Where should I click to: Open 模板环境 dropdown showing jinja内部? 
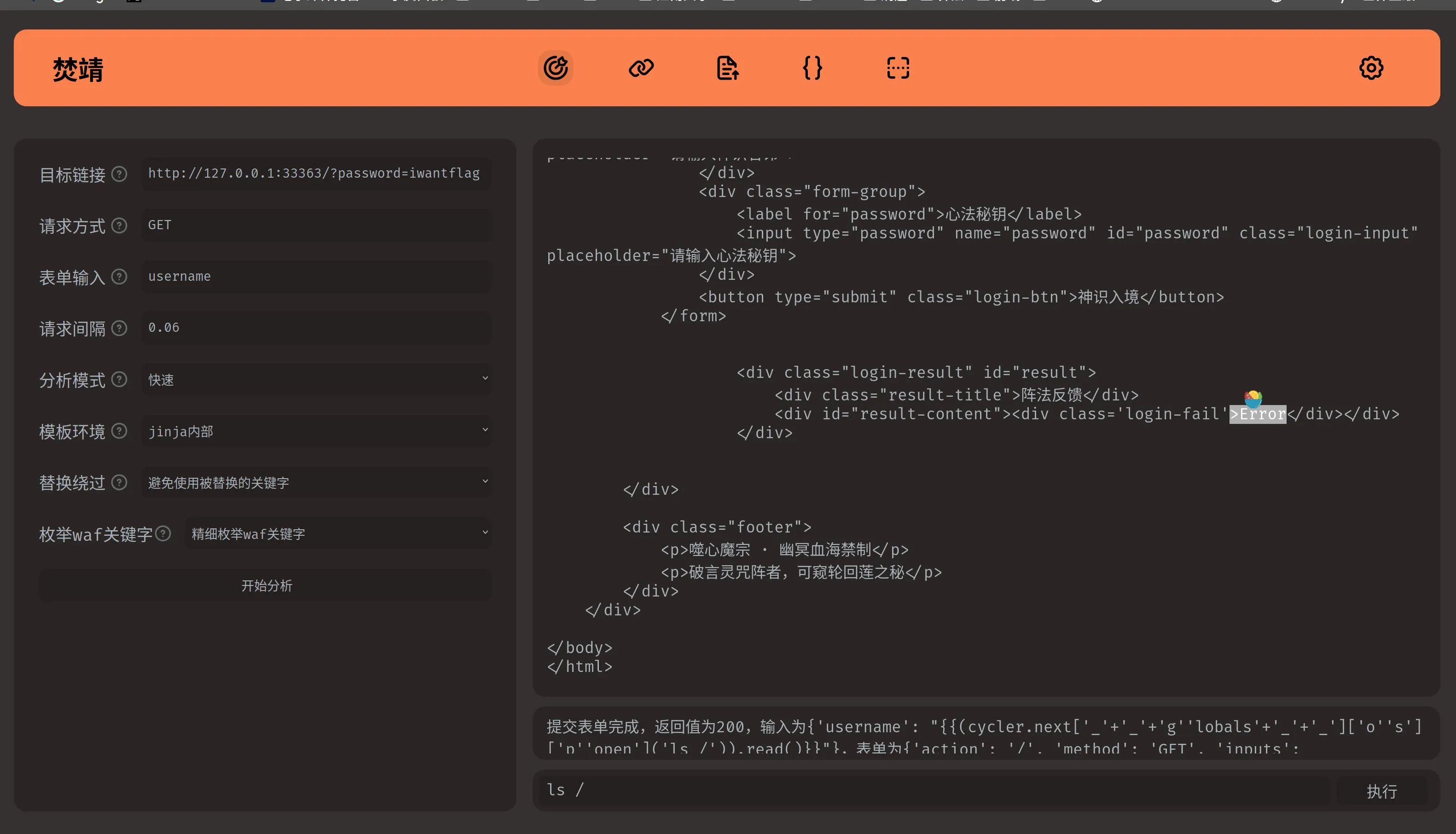[316, 431]
